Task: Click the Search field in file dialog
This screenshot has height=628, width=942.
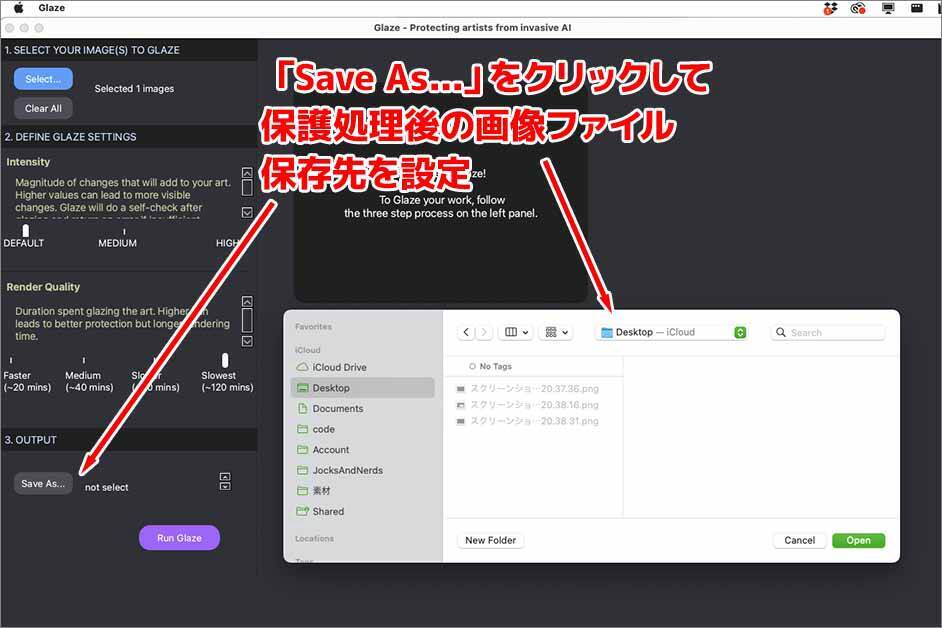Action: (x=832, y=332)
